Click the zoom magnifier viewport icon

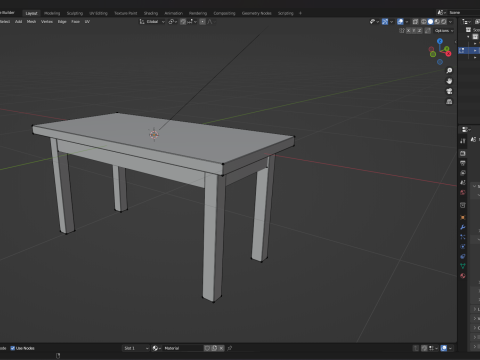coord(449,70)
